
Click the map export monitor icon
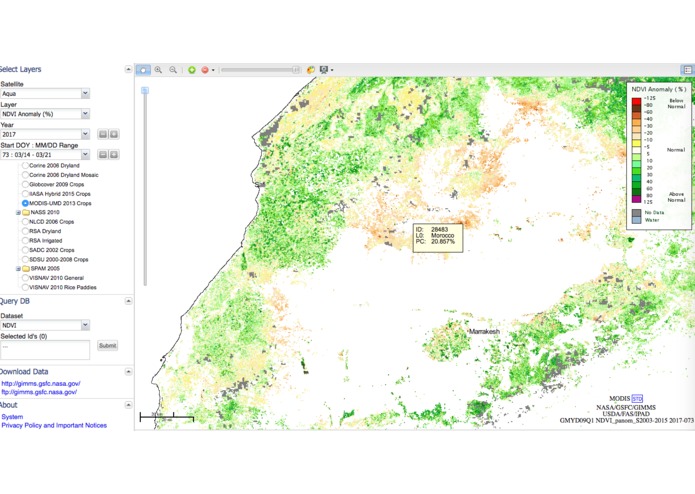tap(324, 70)
